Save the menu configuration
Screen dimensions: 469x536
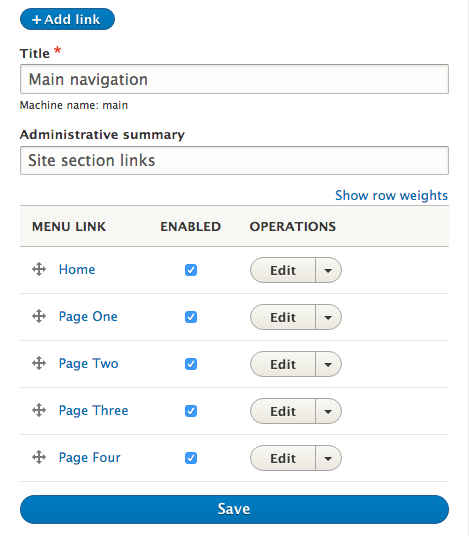tap(234, 509)
